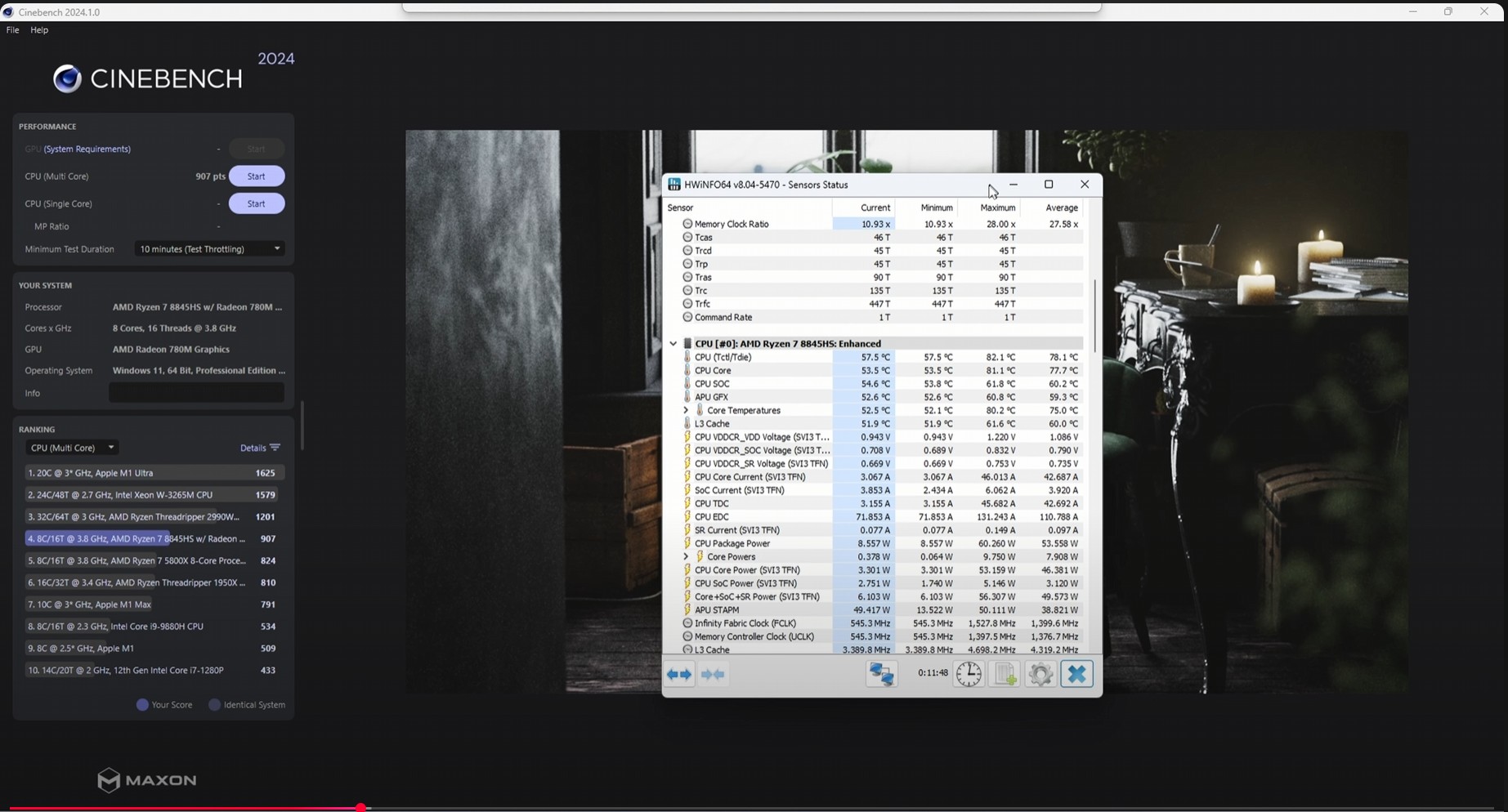Select ranking entry Intel Core i9-9880H CPU
Screen dimensions: 1508x812
click(x=154, y=627)
